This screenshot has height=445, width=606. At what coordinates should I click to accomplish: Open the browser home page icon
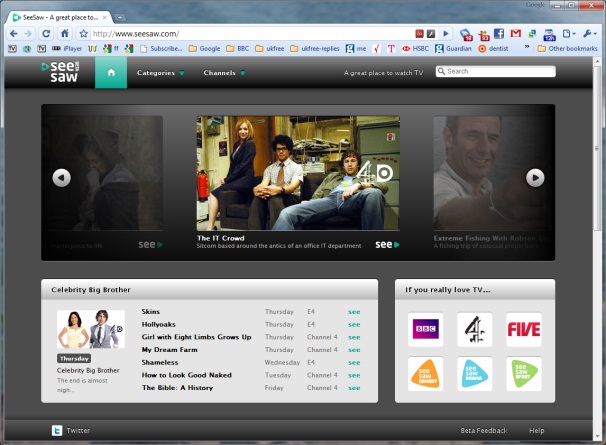(x=65, y=34)
